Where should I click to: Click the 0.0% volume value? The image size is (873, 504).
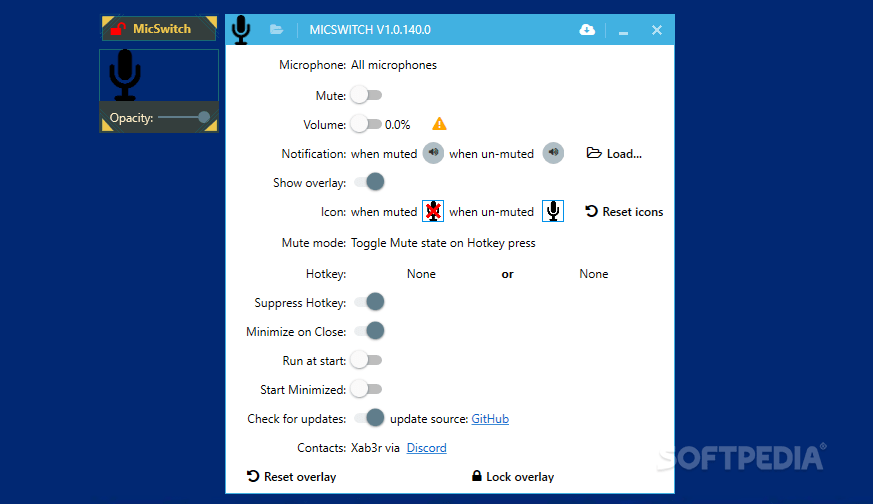tap(398, 125)
